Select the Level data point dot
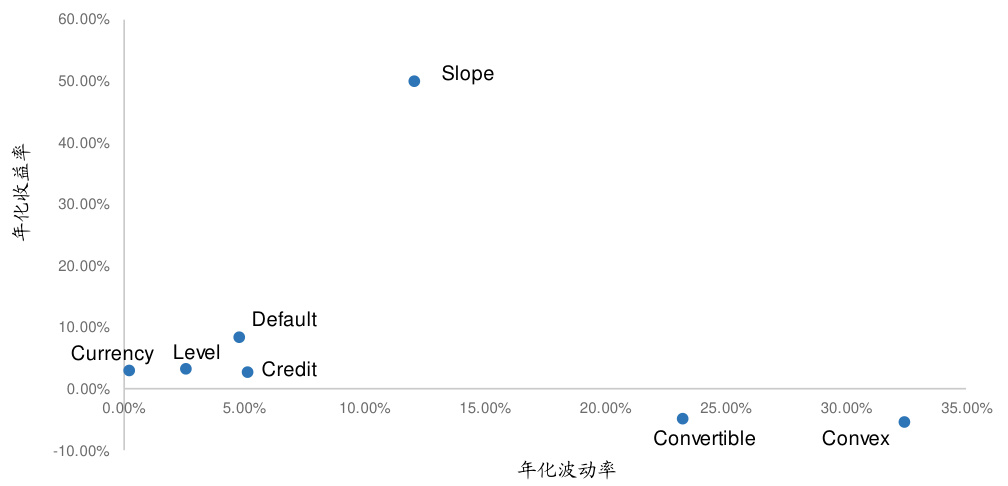The image size is (1008, 486). tap(186, 369)
